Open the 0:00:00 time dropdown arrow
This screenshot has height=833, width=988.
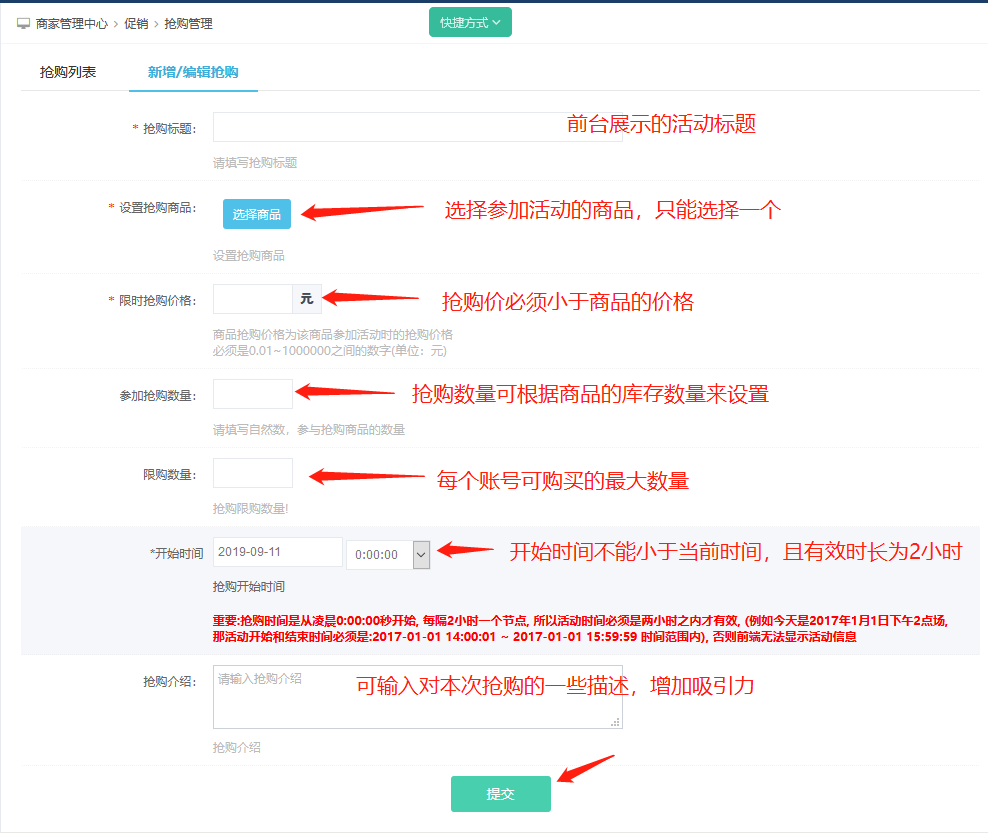click(x=421, y=554)
